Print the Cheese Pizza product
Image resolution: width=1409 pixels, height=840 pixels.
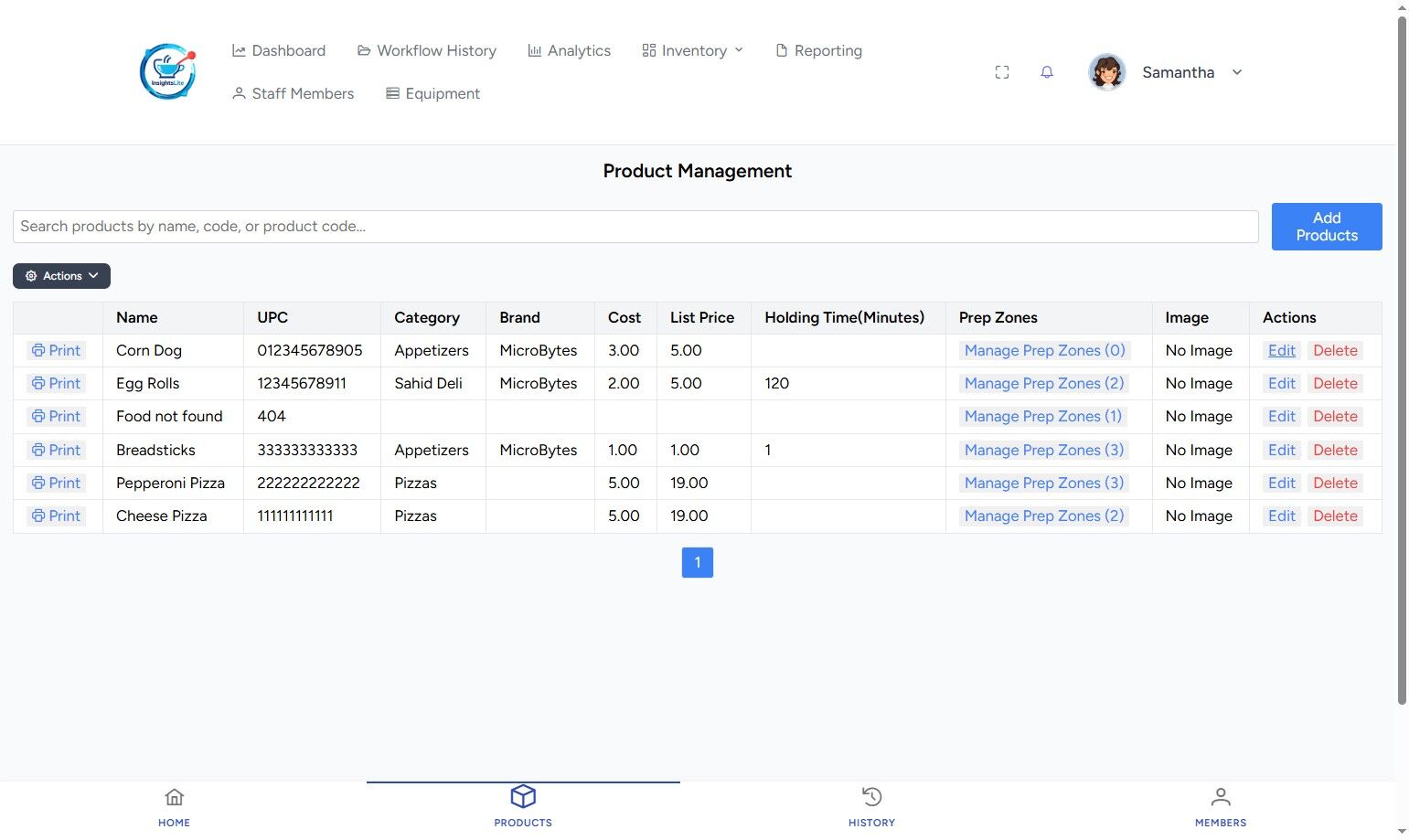(x=56, y=516)
